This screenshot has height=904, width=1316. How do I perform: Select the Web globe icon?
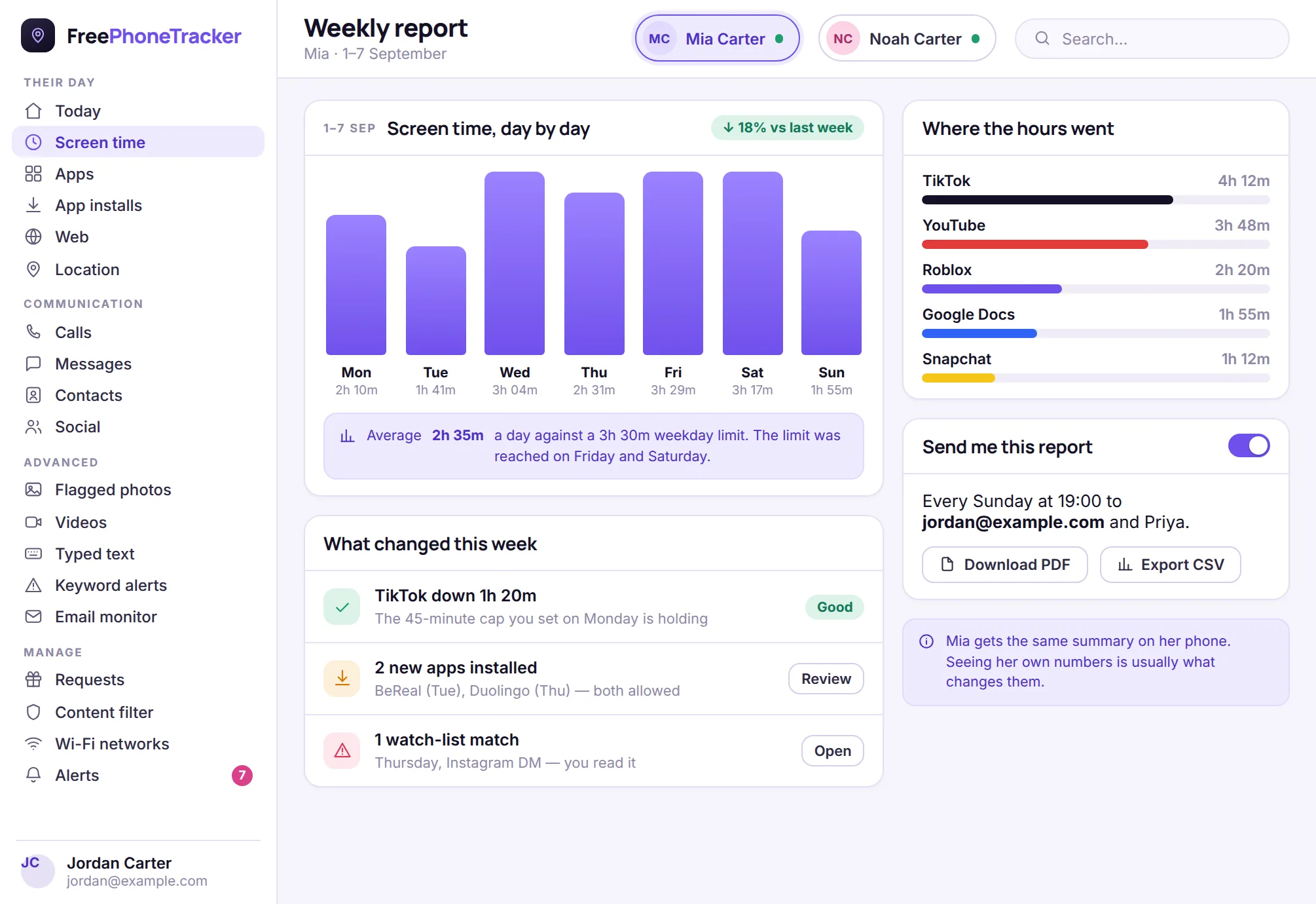coord(33,236)
